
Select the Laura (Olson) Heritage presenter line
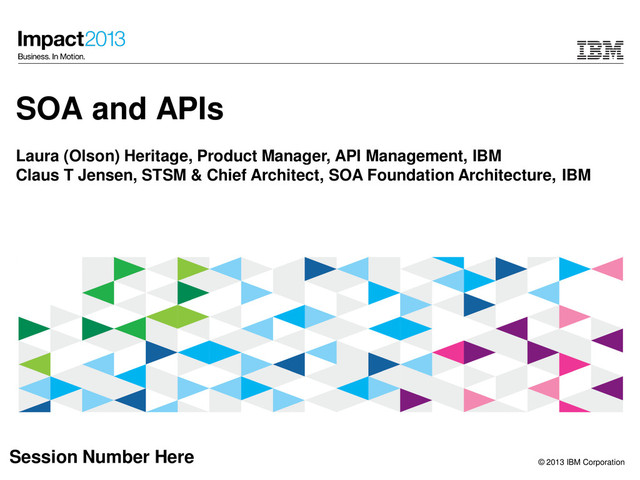259,156
